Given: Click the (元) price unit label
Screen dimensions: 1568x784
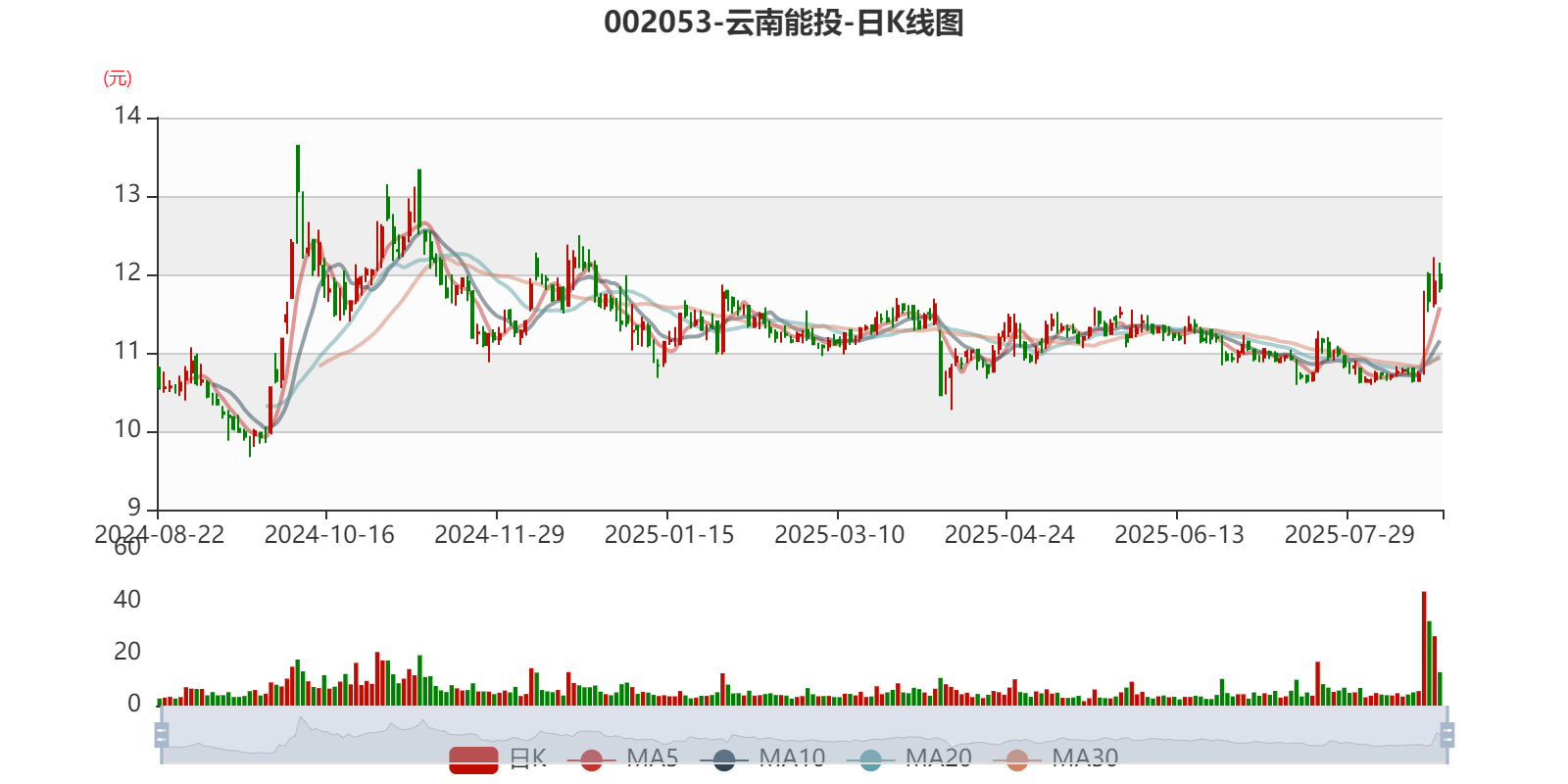Looking at the screenshot, I should [x=118, y=78].
